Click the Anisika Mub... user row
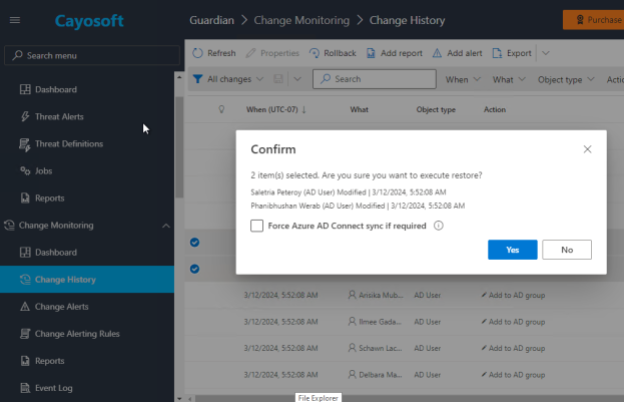 pos(404,295)
